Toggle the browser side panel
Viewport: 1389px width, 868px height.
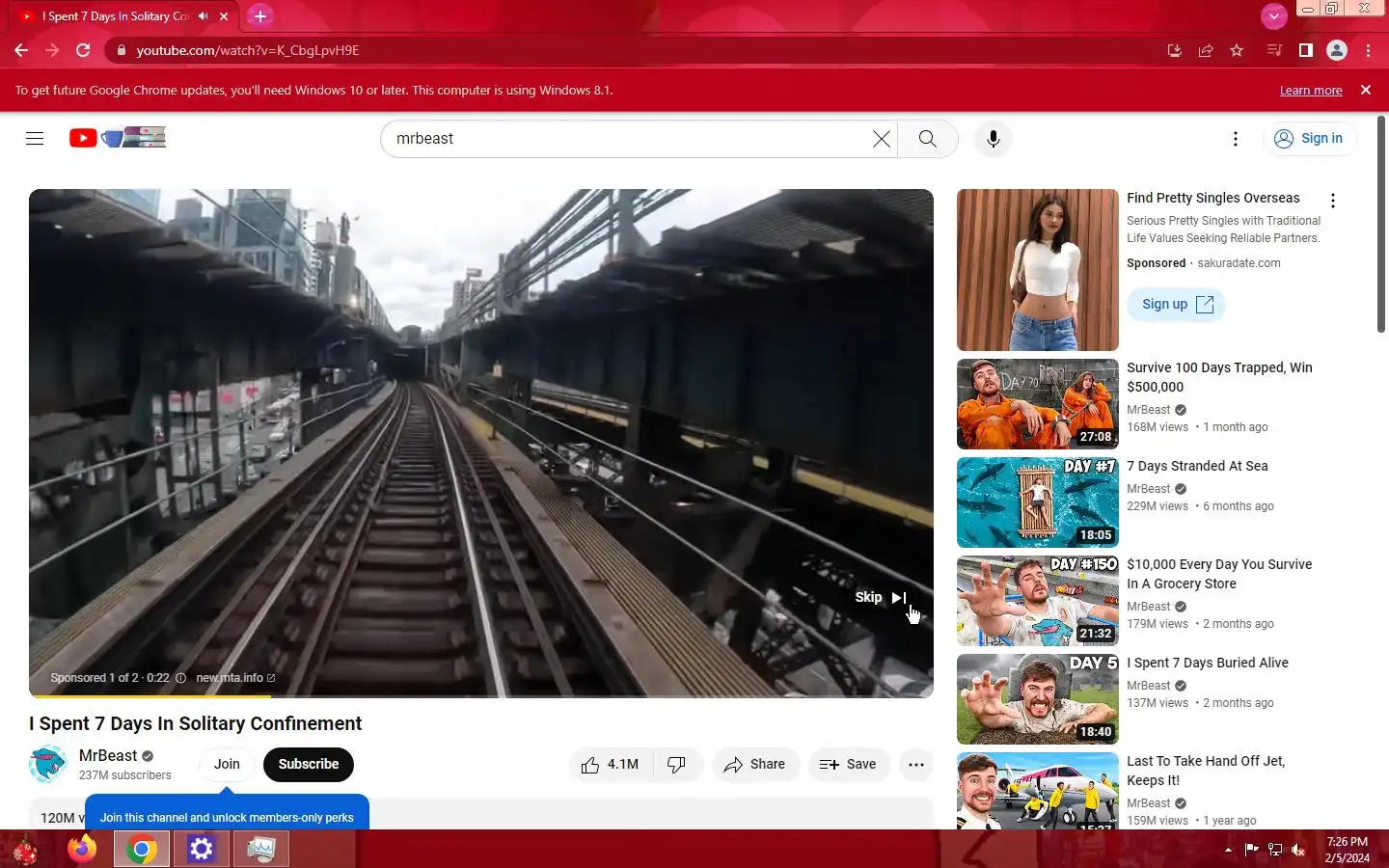[1305, 50]
